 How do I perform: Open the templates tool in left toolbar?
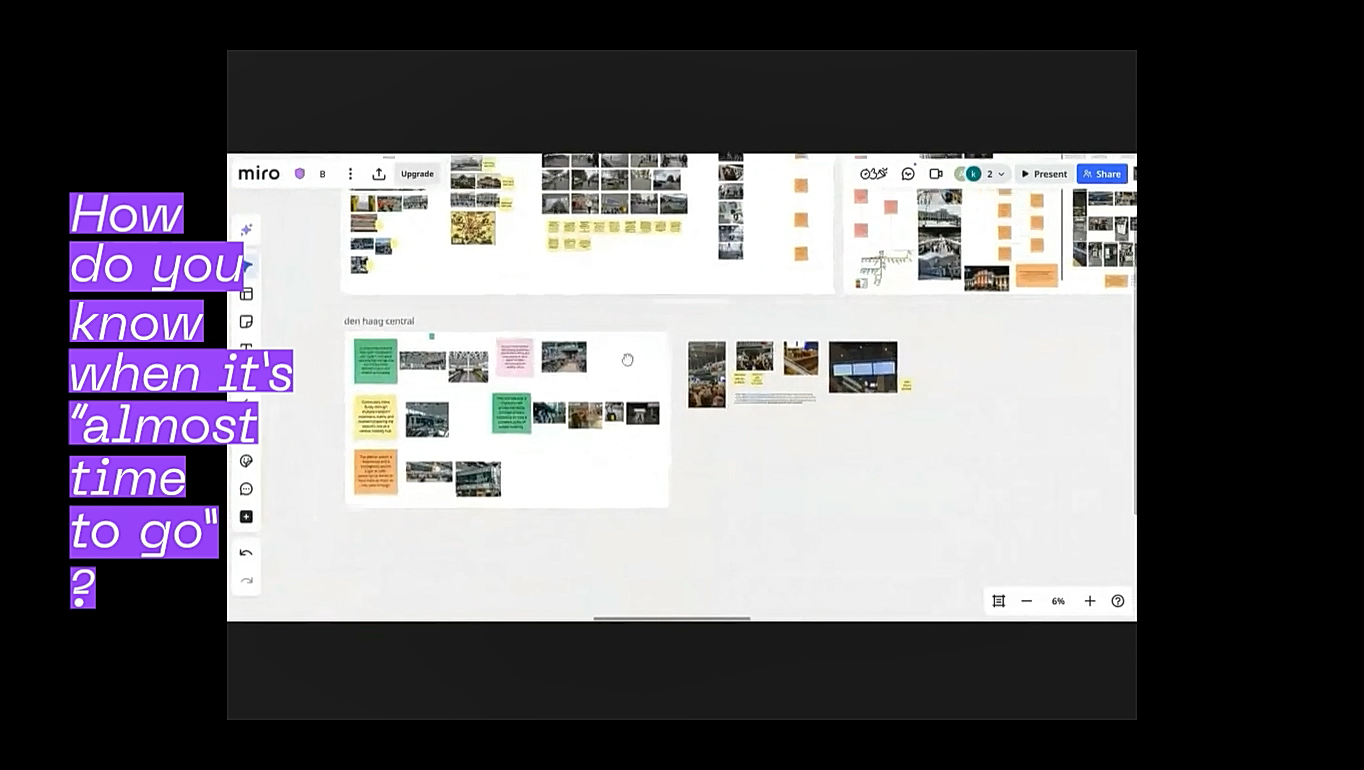point(246,294)
